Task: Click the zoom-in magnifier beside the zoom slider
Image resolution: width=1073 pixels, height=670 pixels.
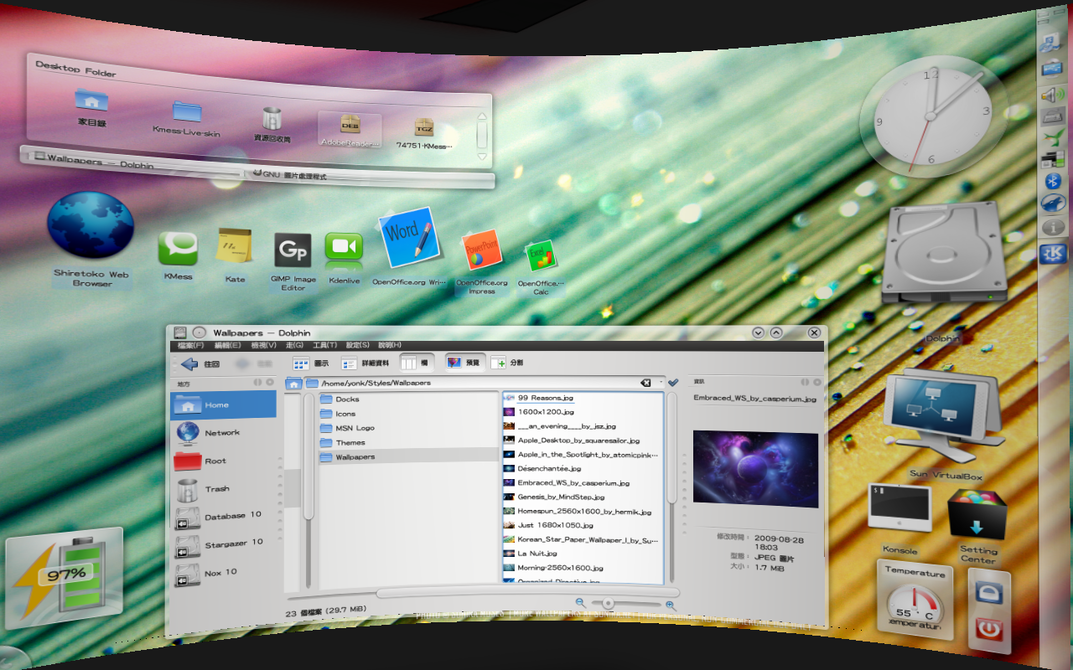Action: coord(670,605)
